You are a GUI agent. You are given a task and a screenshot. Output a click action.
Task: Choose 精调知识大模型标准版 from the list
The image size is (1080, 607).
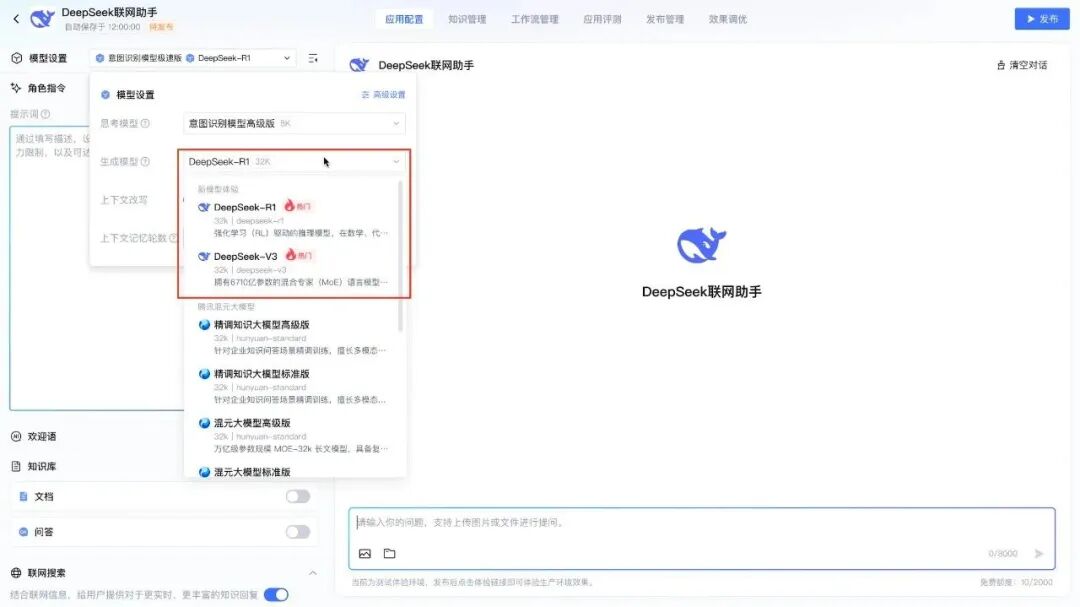point(293,386)
